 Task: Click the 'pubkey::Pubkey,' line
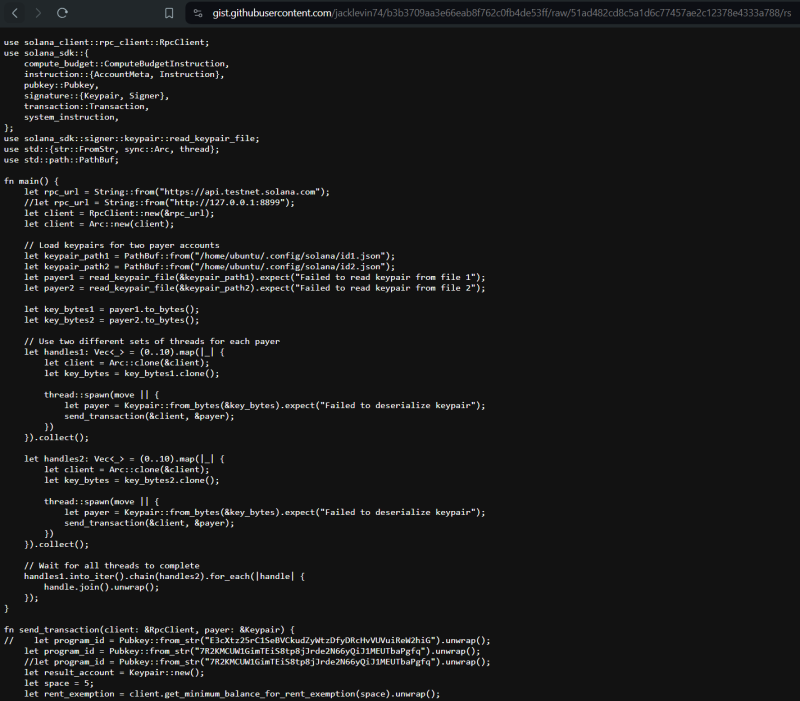(x=61, y=85)
